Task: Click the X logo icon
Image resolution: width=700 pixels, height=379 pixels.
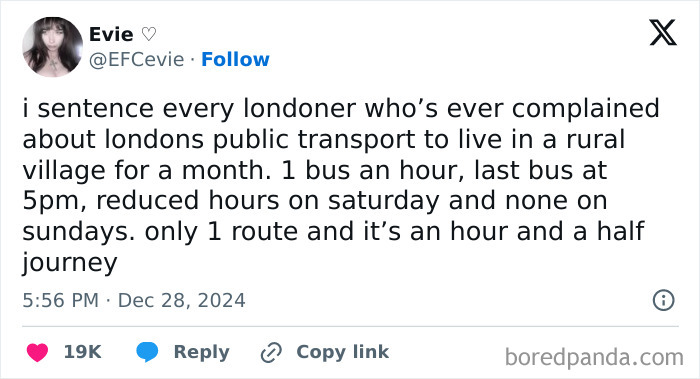Action: [x=663, y=32]
